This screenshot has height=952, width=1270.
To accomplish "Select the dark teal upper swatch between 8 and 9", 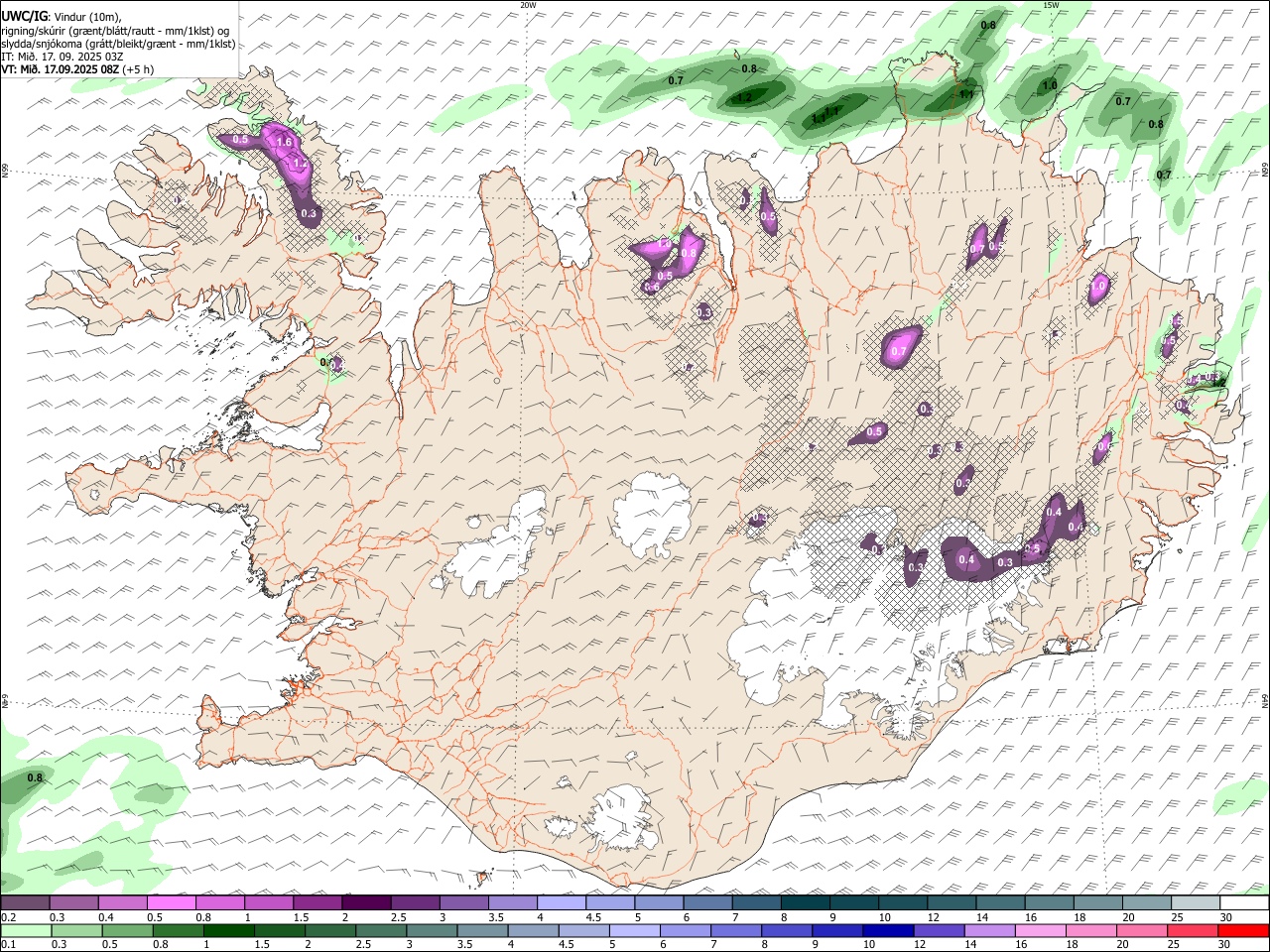I will 804,903.
